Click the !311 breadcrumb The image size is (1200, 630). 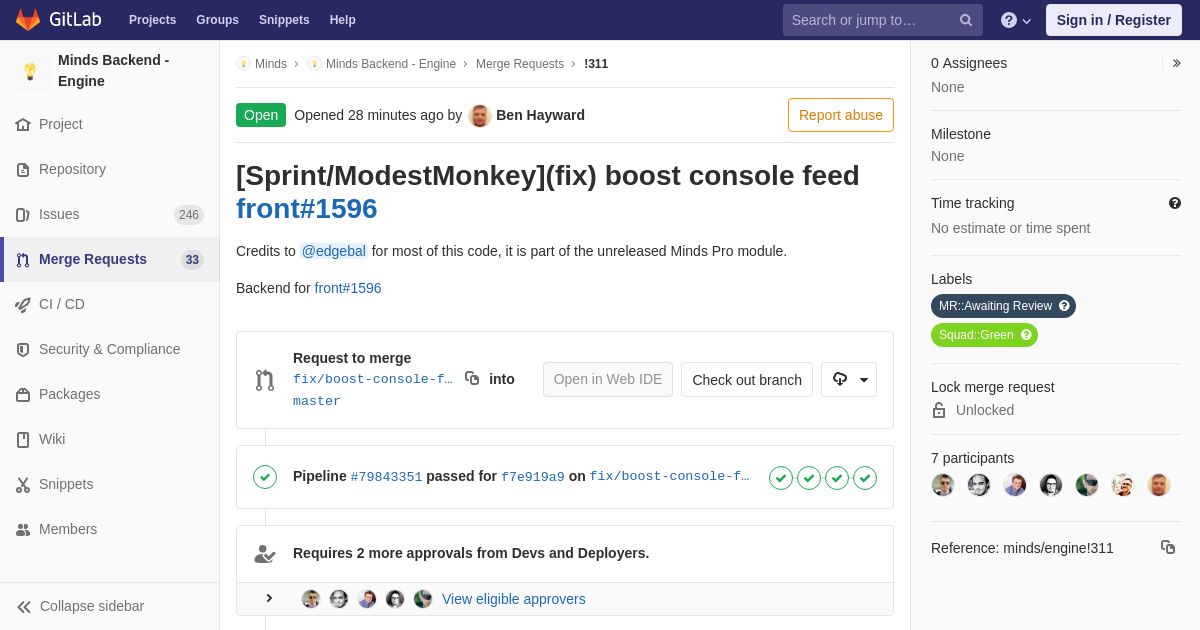click(x=596, y=64)
